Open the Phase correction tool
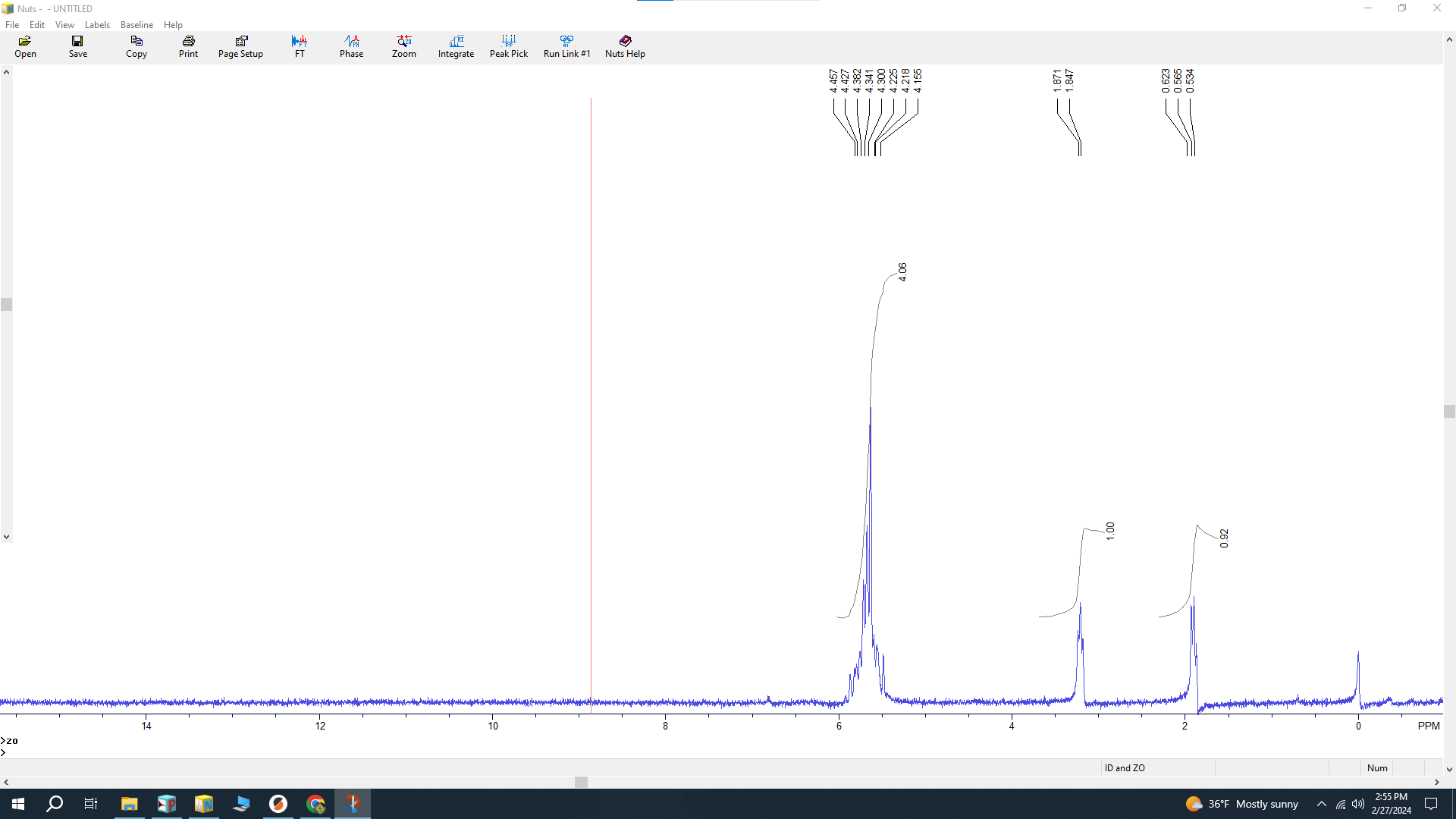This screenshot has height=819, width=1456. point(351,46)
